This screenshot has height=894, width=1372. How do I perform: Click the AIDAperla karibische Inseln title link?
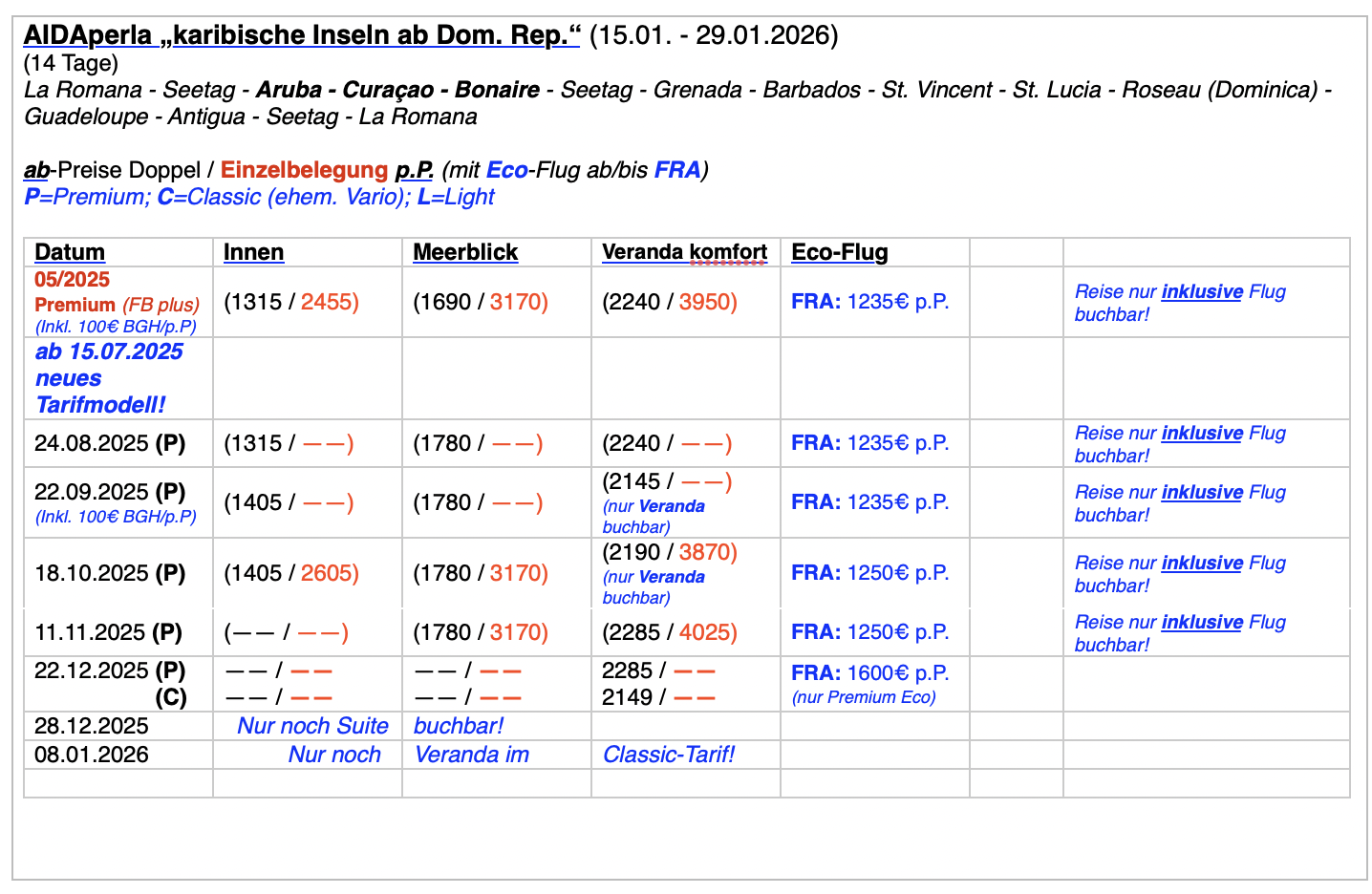pyautogui.click(x=302, y=35)
